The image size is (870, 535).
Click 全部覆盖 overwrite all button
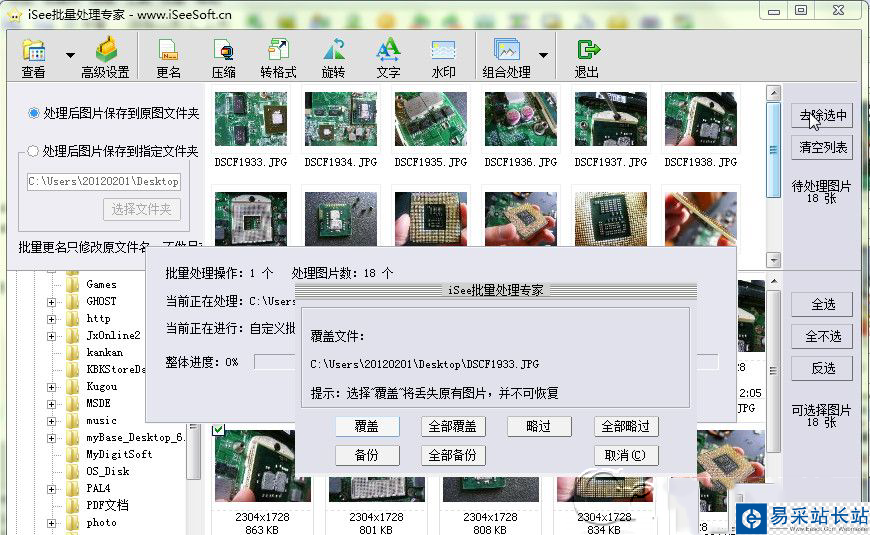(453, 426)
